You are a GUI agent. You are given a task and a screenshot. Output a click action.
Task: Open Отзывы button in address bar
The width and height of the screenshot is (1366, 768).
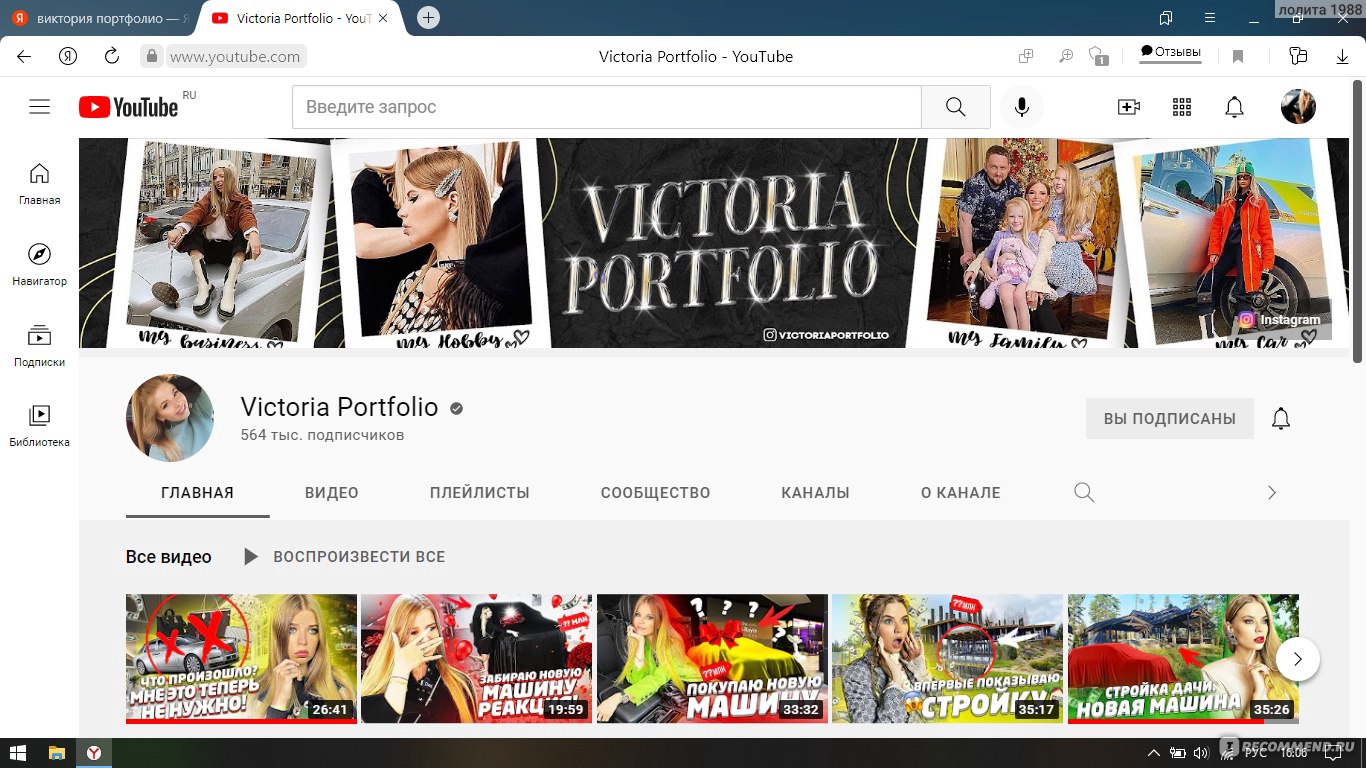tap(1171, 53)
